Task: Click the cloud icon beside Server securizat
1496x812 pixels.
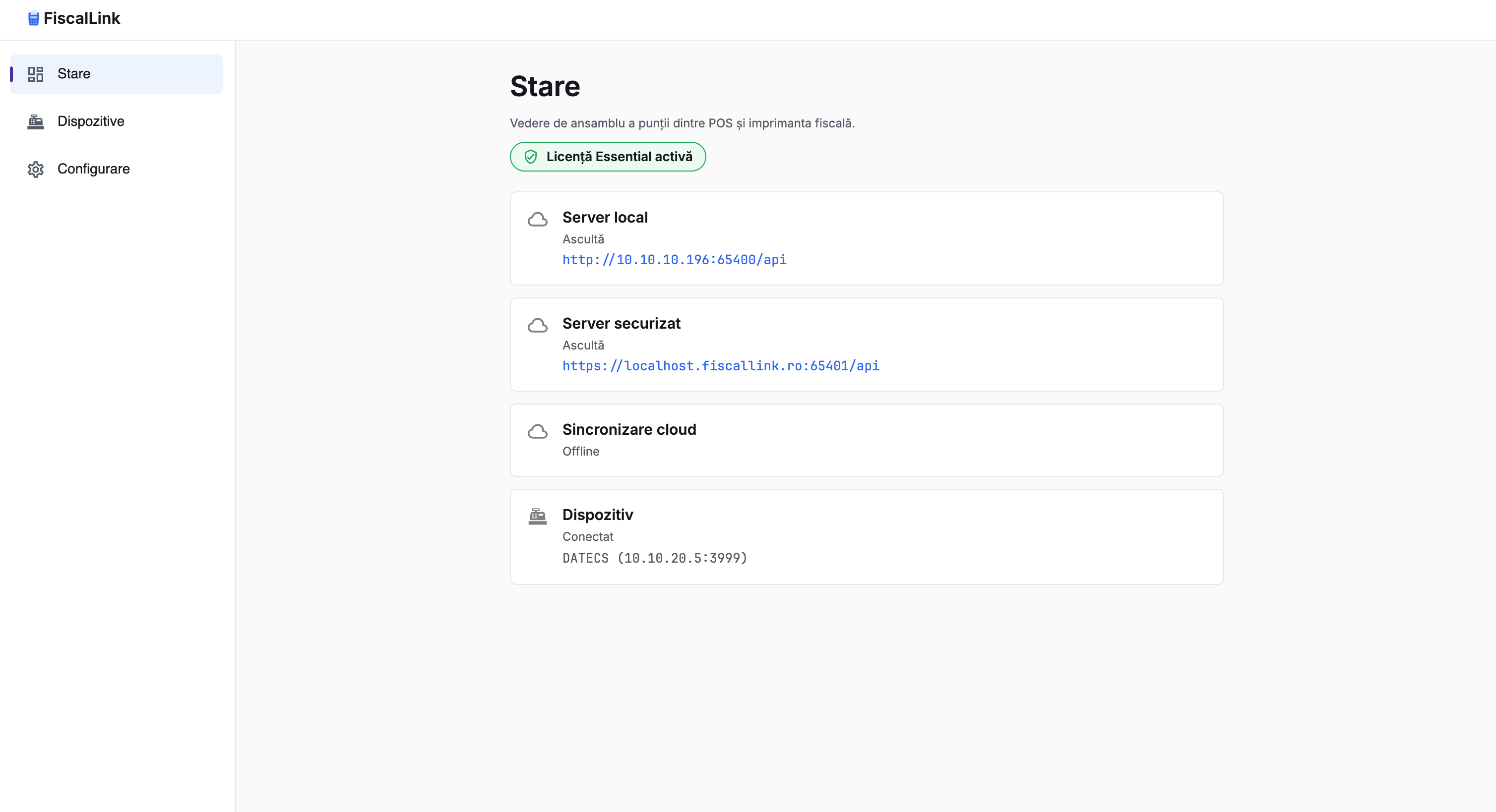Action: 538,326
